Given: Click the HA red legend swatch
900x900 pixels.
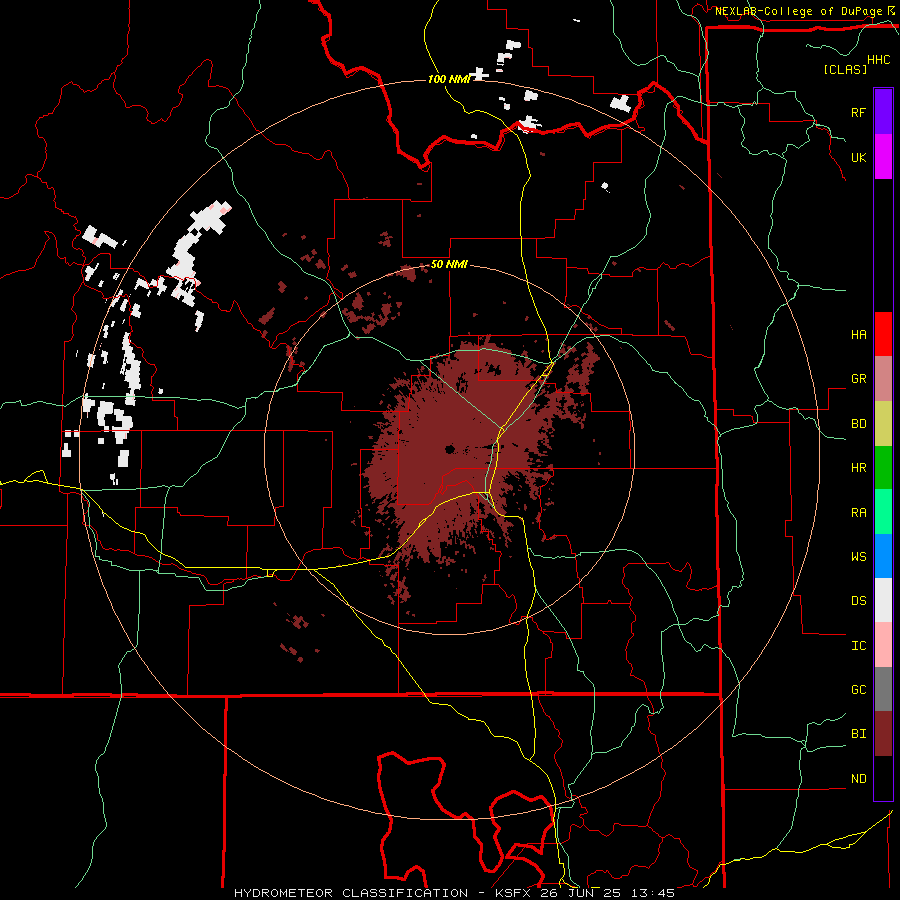Looking at the screenshot, I should click(883, 334).
